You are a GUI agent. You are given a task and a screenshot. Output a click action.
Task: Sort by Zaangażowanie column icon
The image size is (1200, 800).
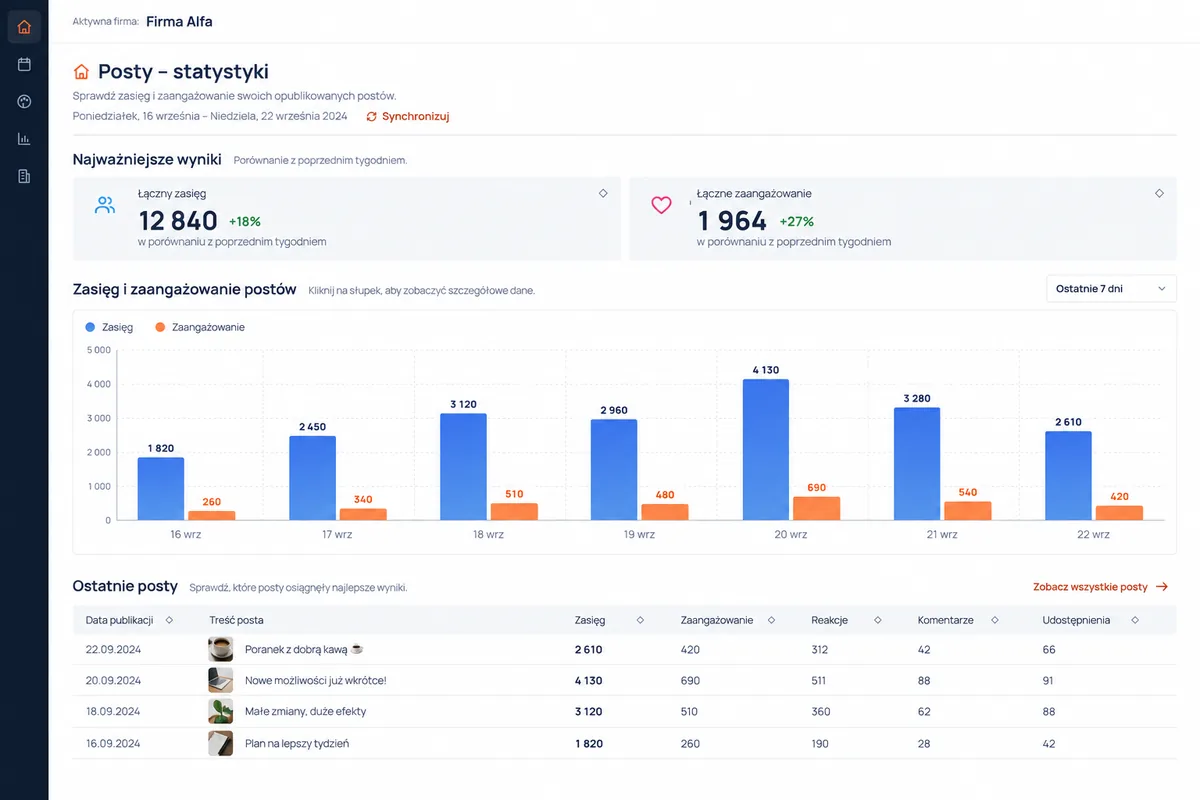(x=771, y=620)
